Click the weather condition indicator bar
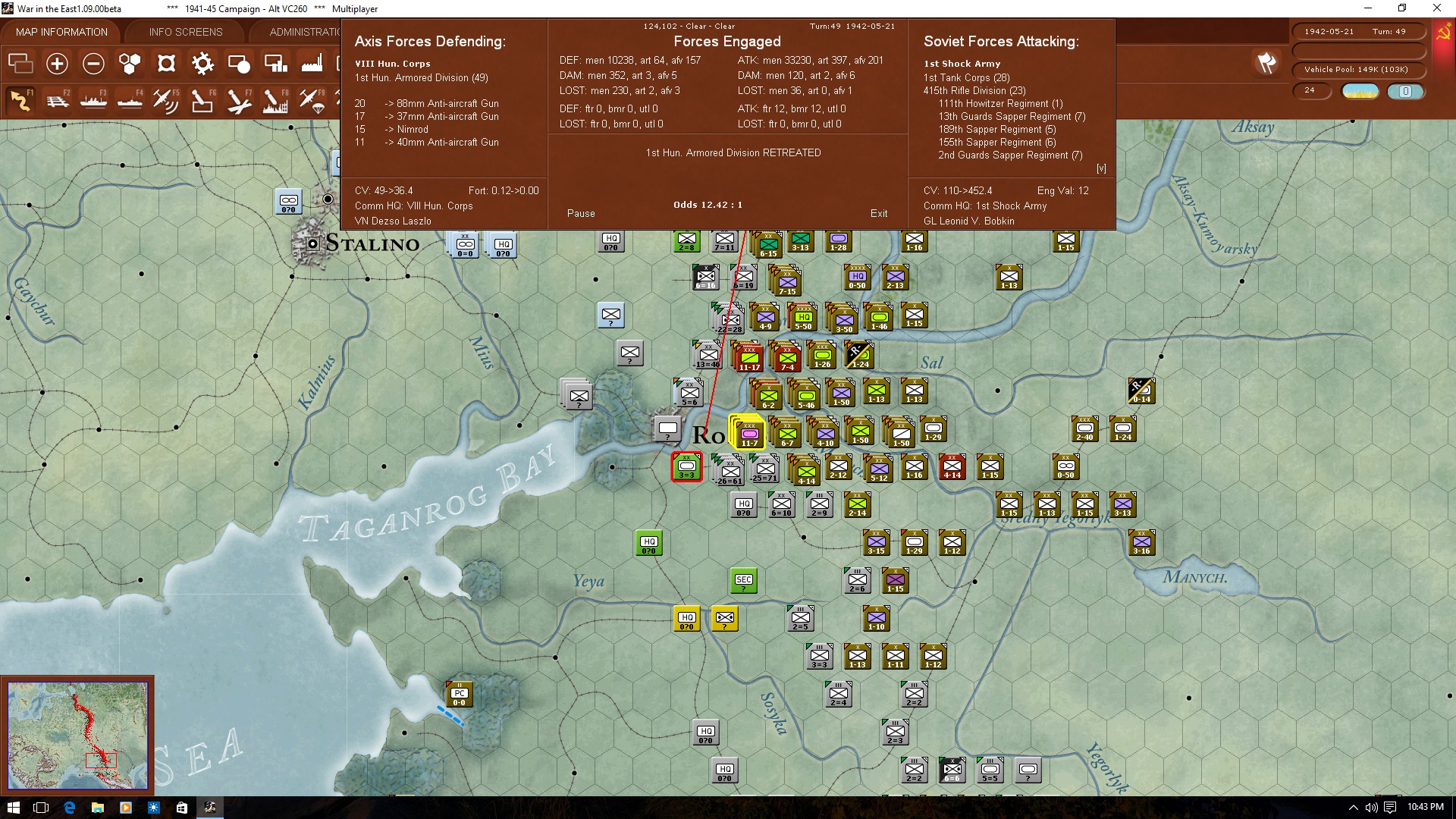The height and width of the screenshot is (819, 1456). coord(1360,91)
